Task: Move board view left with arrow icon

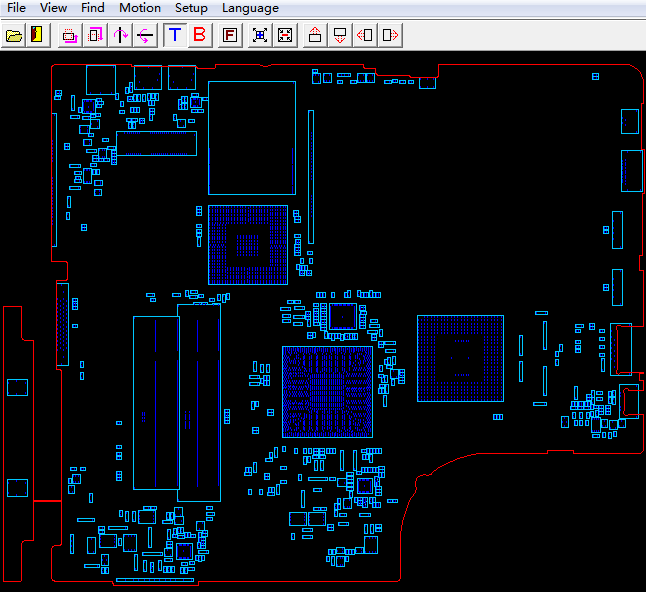Action: (365, 35)
